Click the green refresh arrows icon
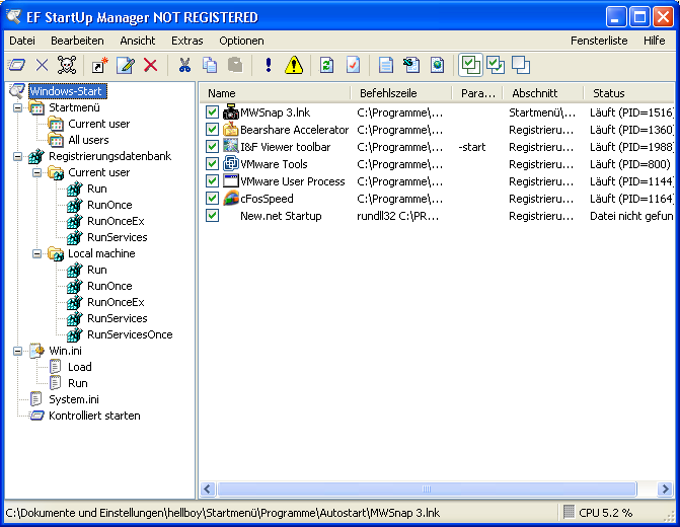 tap(327, 65)
